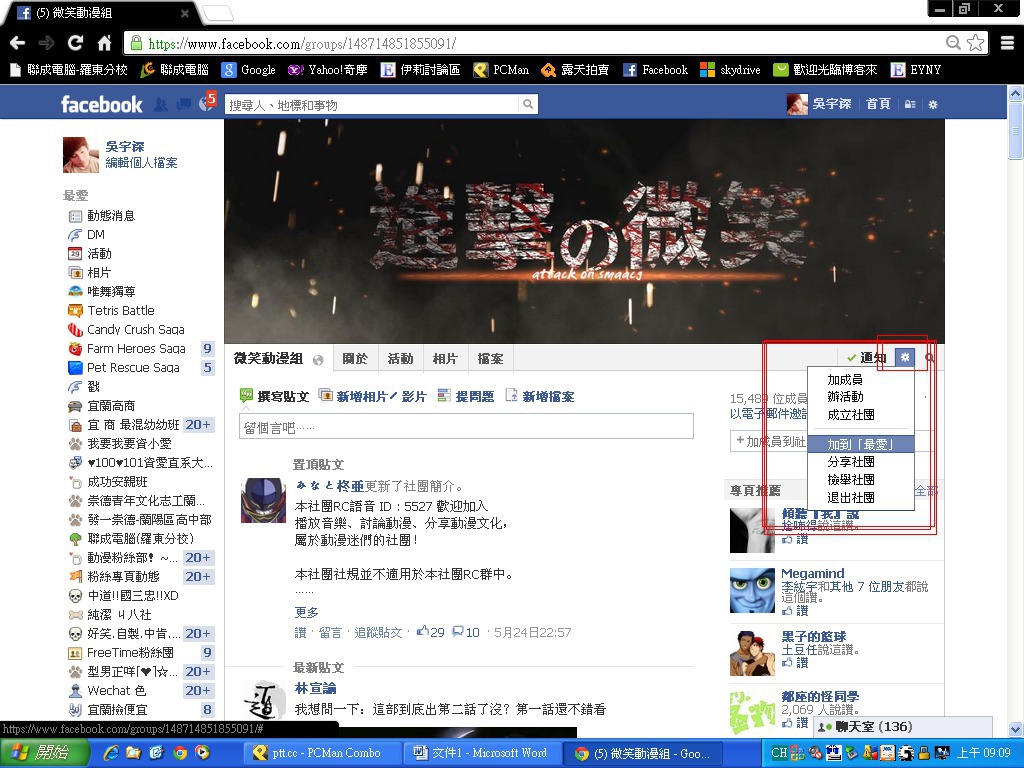Open Farm Heroes Saga in the sidebar

(x=127, y=348)
